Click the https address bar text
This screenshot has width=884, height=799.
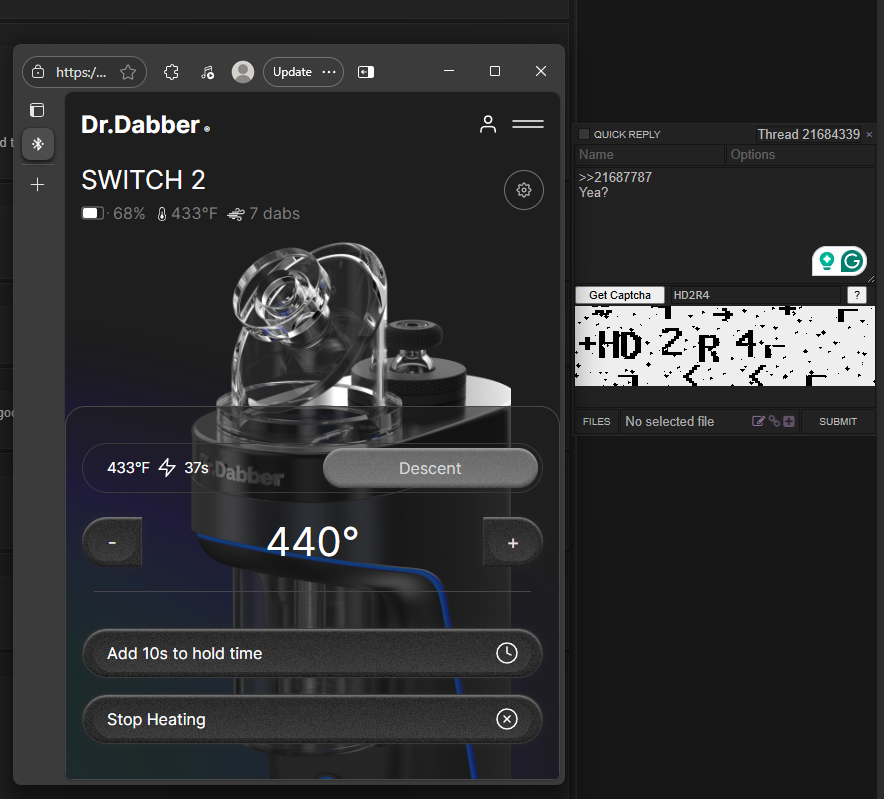(x=81, y=72)
